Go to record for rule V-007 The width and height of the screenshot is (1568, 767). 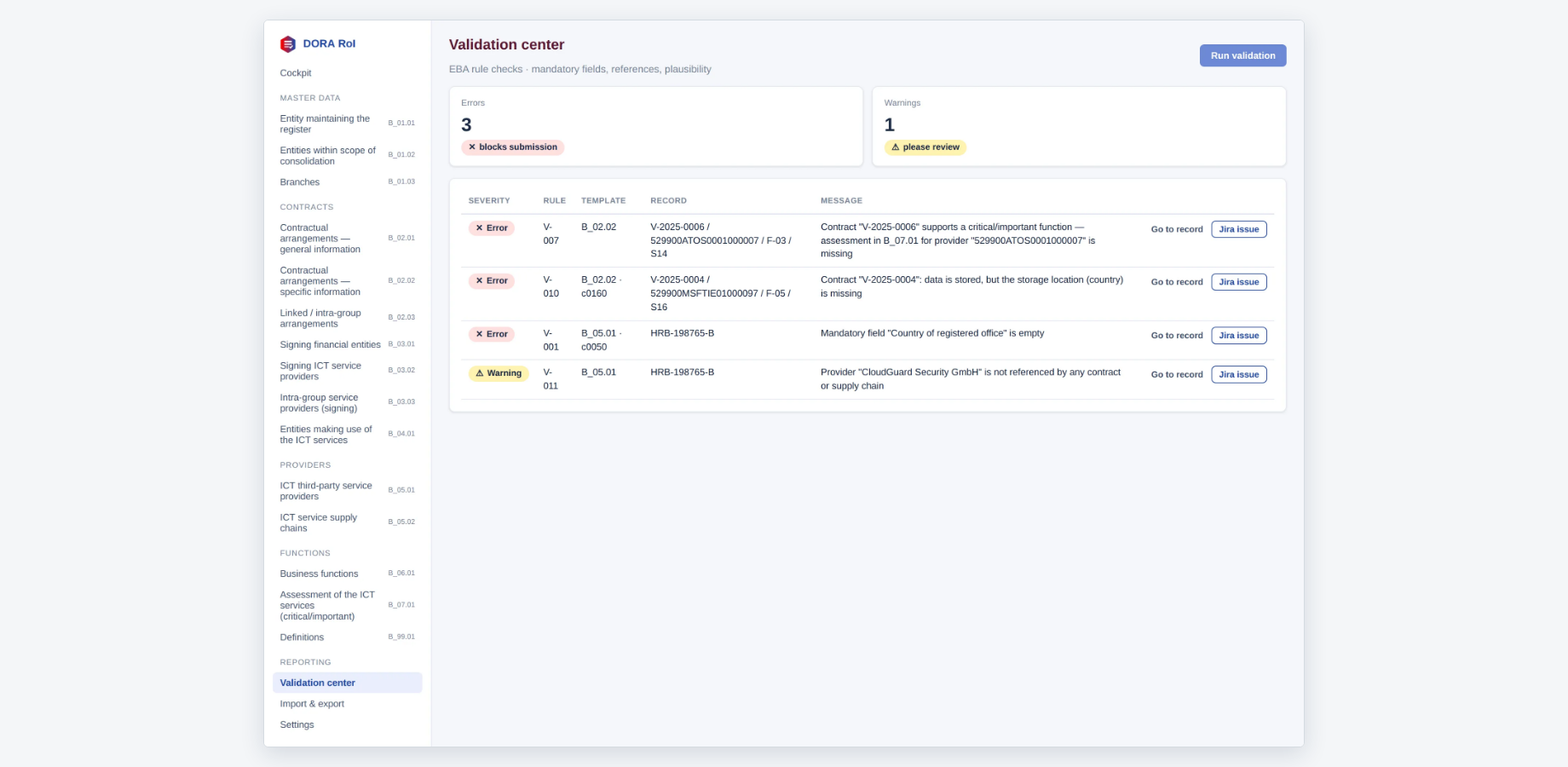click(x=1177, y=229)
